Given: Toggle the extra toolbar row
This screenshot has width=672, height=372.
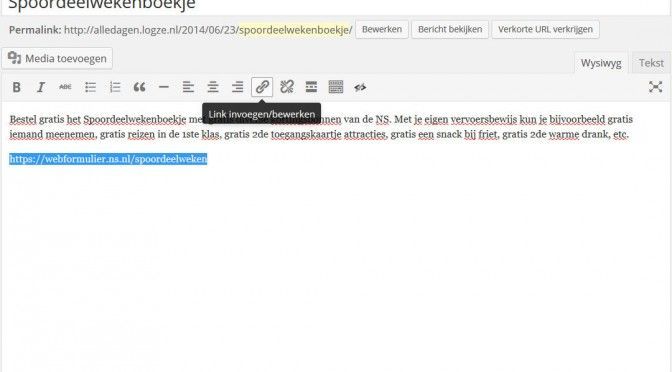Looking at the screenshot, I should pos(336,87).
